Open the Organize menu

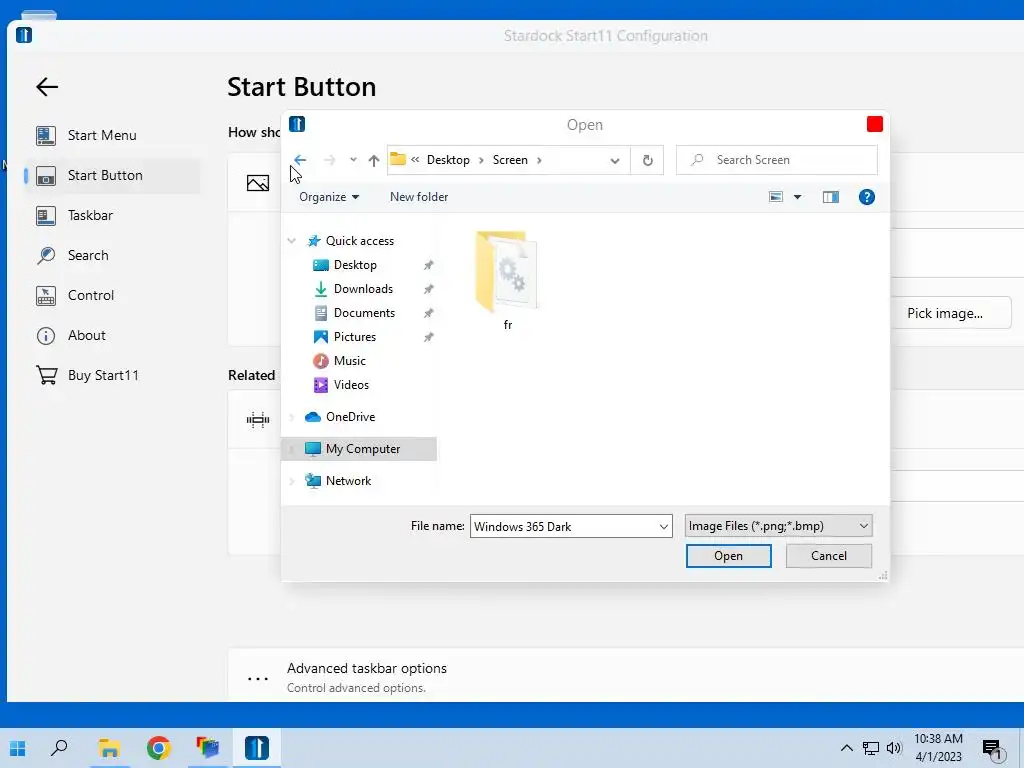coord(328,197)
